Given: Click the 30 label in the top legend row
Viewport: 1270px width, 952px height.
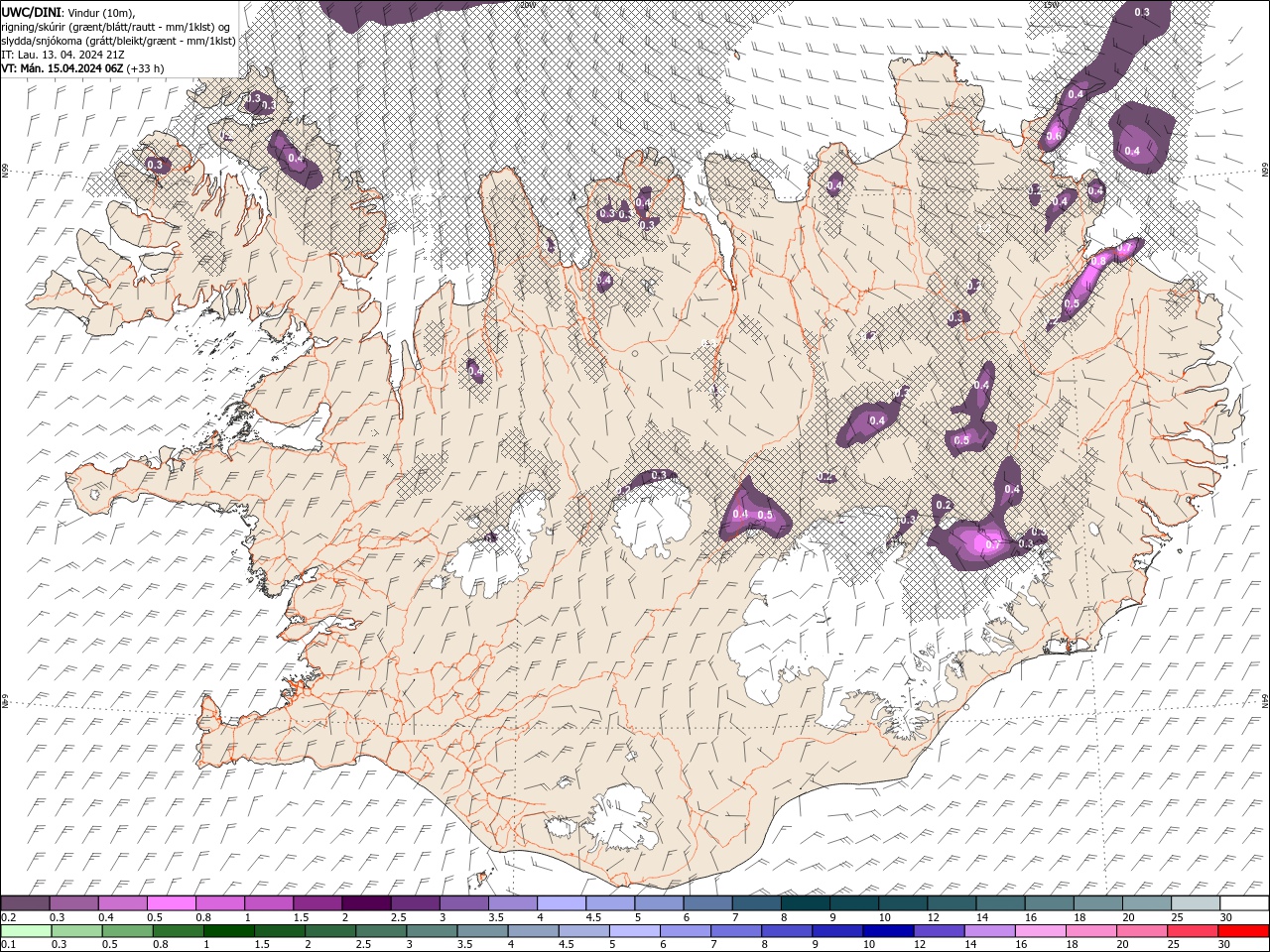Looking at the screenshot, I should (1225, 917).
